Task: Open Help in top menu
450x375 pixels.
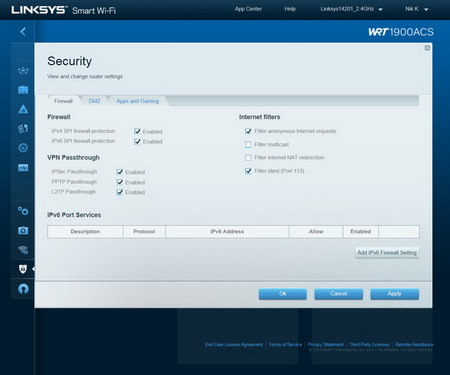Action: click(x=290, y=9)
